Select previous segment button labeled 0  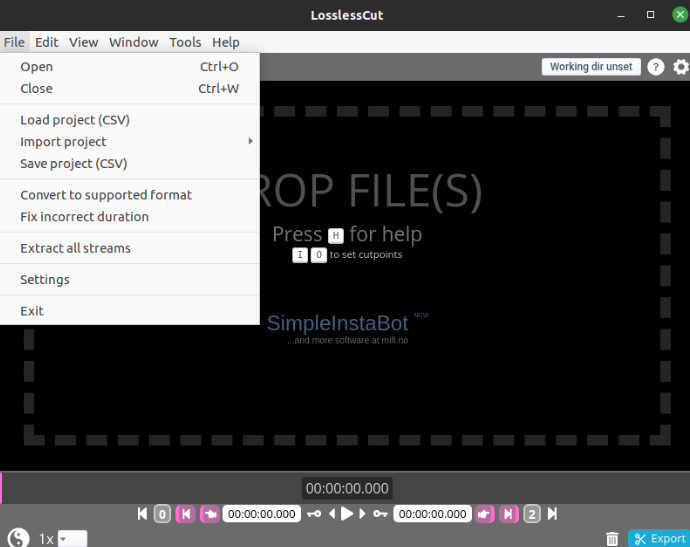tap(162, 514)
